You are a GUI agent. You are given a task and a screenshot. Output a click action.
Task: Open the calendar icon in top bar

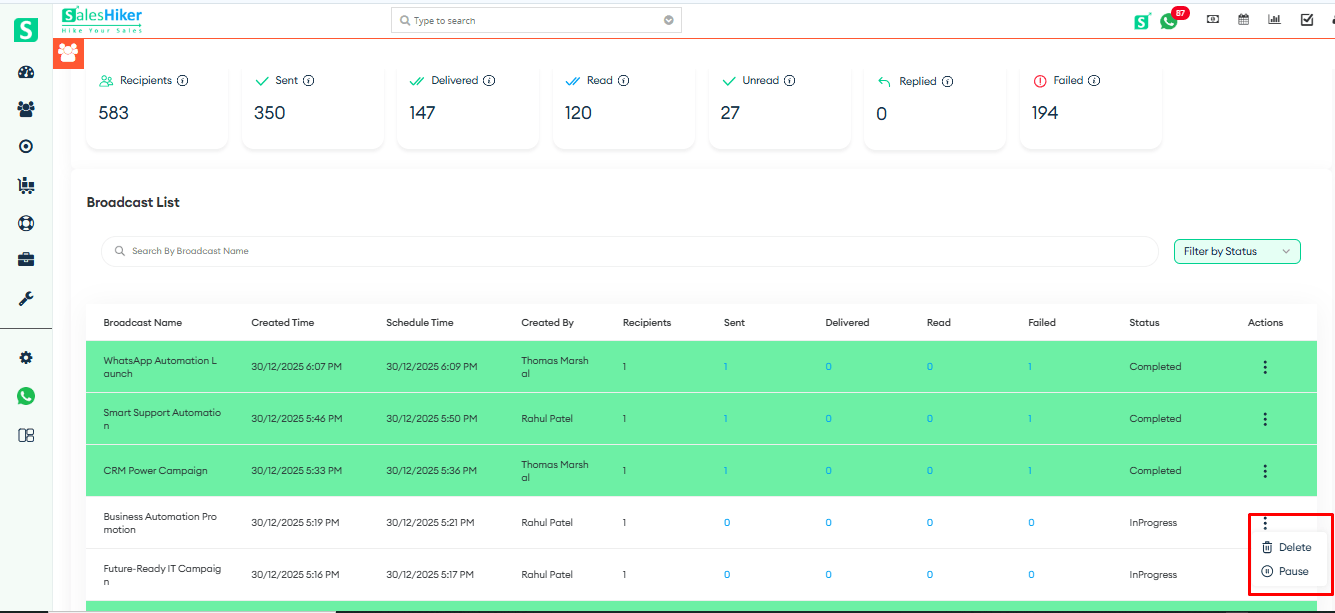click(1244, 19)
